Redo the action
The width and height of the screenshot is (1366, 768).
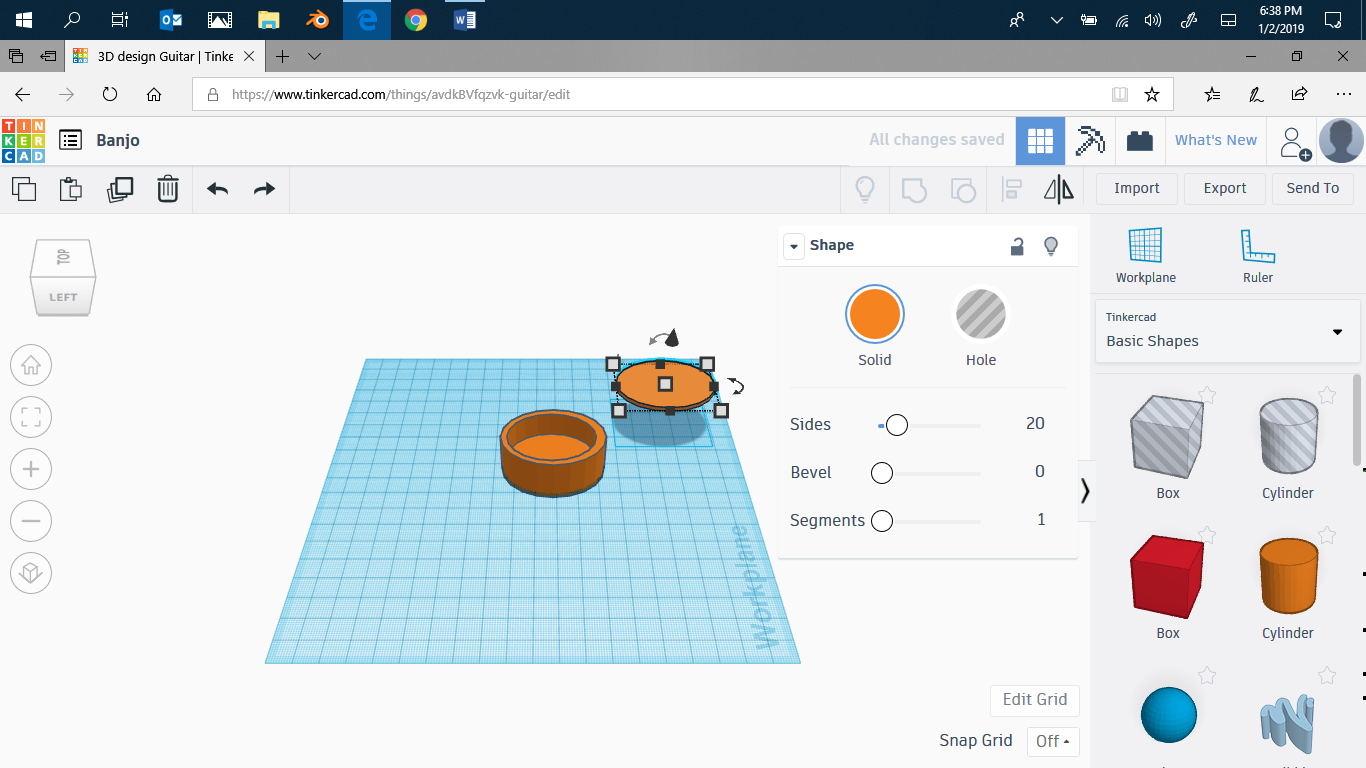coord(264,189)
